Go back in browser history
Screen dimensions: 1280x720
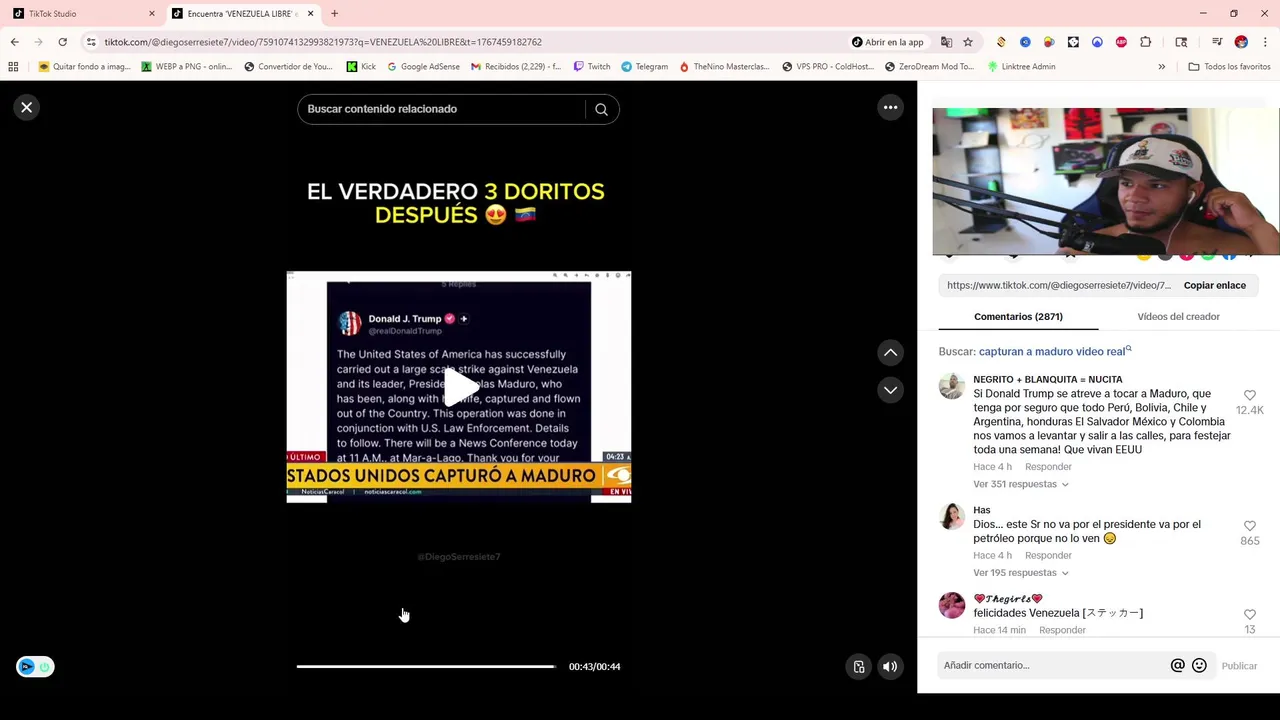tap(14, 42)
